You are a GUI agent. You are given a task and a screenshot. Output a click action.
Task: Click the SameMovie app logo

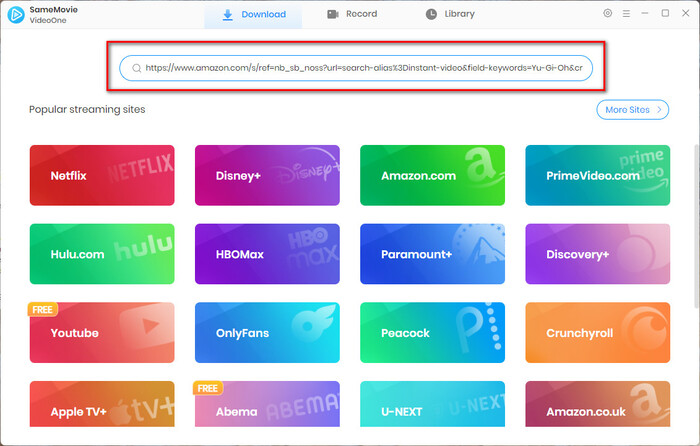(16, 15)
